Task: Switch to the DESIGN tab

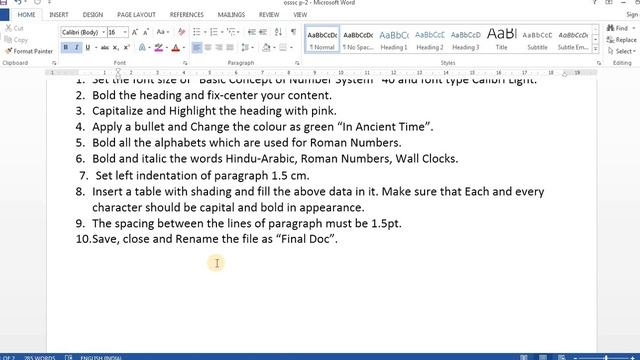Action: point(93,15)
